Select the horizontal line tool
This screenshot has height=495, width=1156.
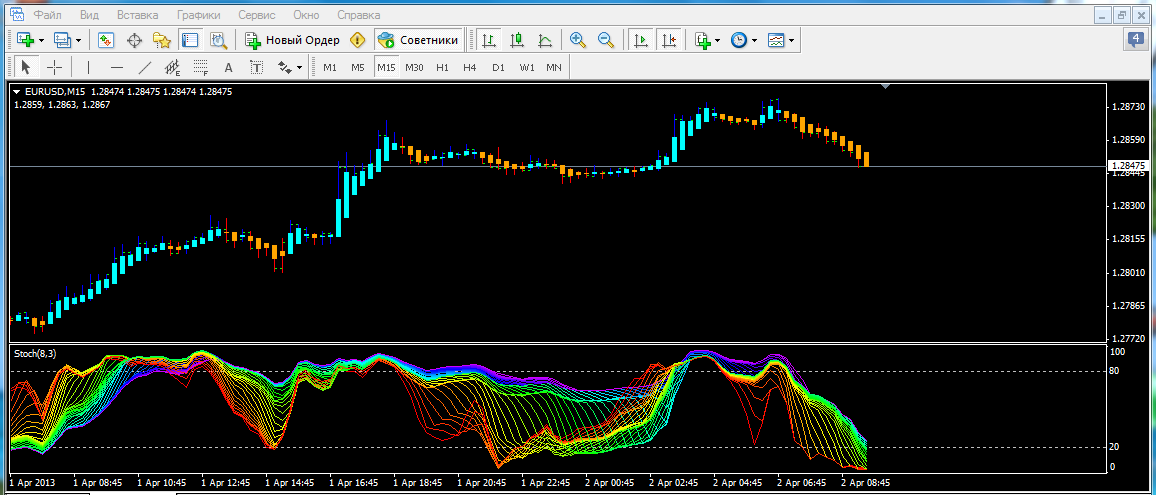(116, 67)
